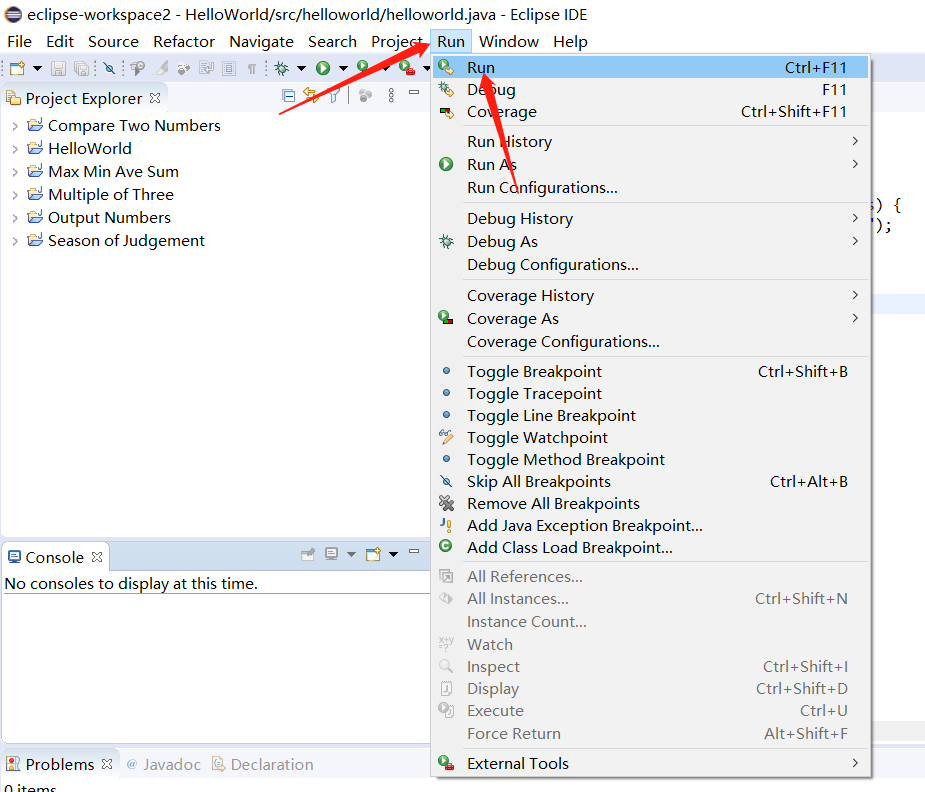Open Project Explorer View Menu dots
This screenshot has width=925, height=792.
coord(391,96)
